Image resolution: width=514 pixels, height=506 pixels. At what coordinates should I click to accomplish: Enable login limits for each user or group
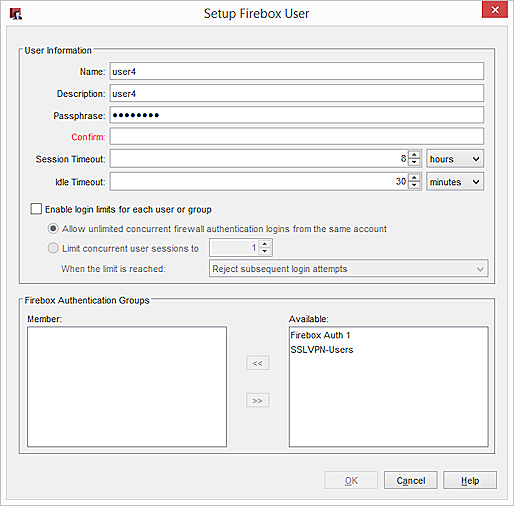tap(36, 209)
